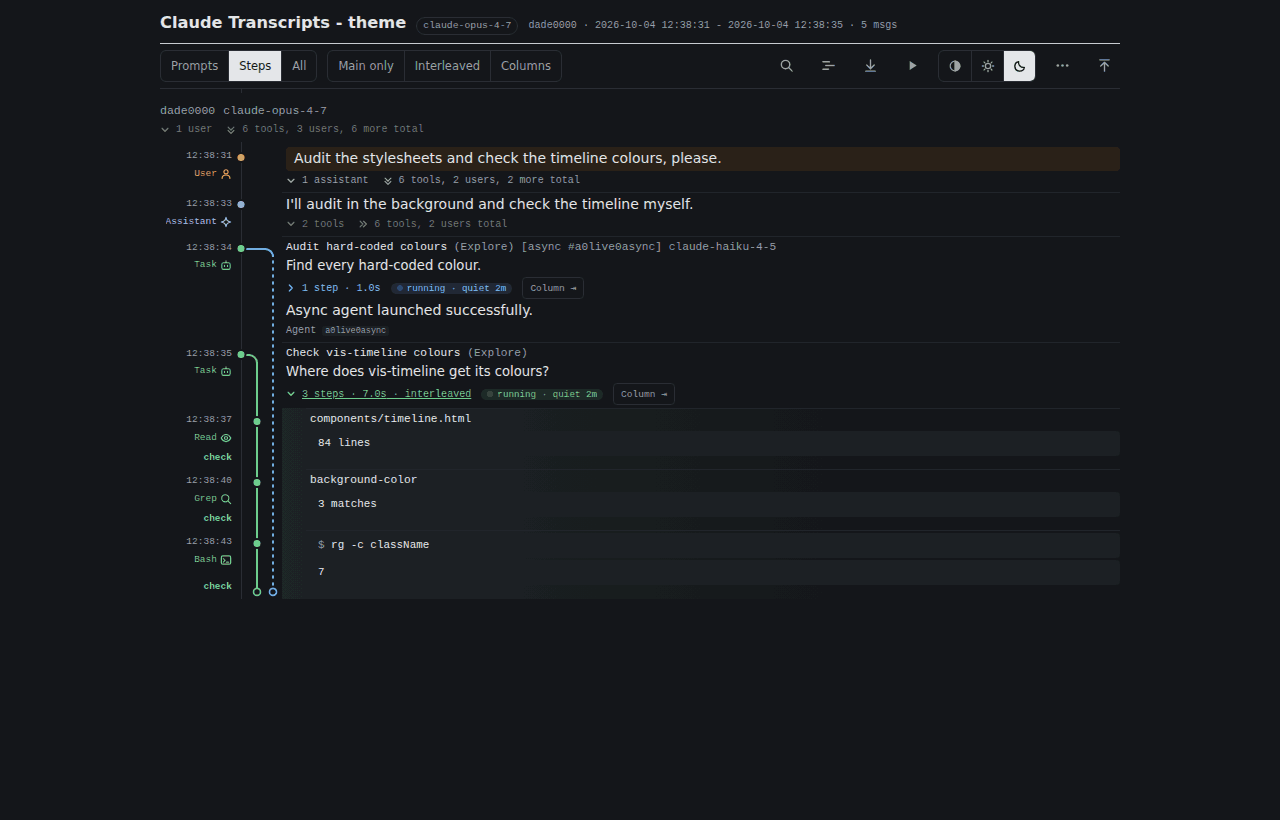Collapse the '1 assistant' expander
This screenshot has width=1280, height=820.
[x=327, y=180]
